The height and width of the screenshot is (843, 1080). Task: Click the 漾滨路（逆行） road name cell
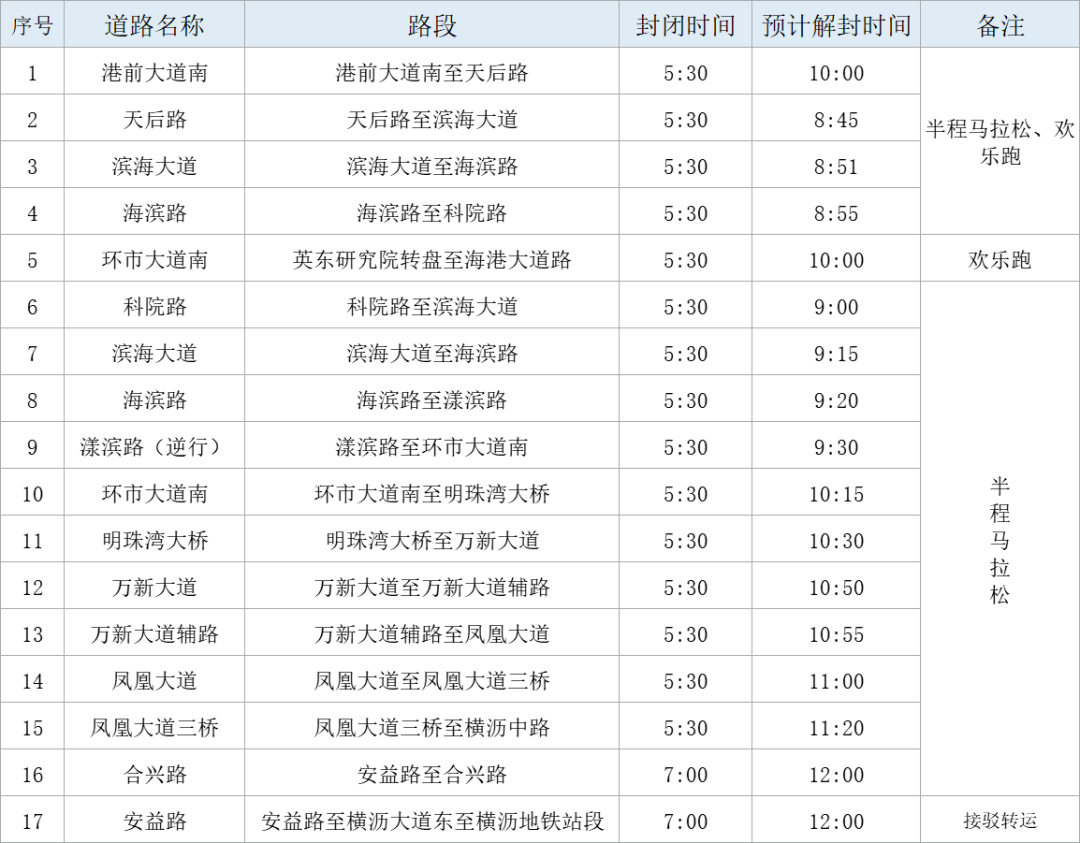pyautogui.click(x=154, y=447)
